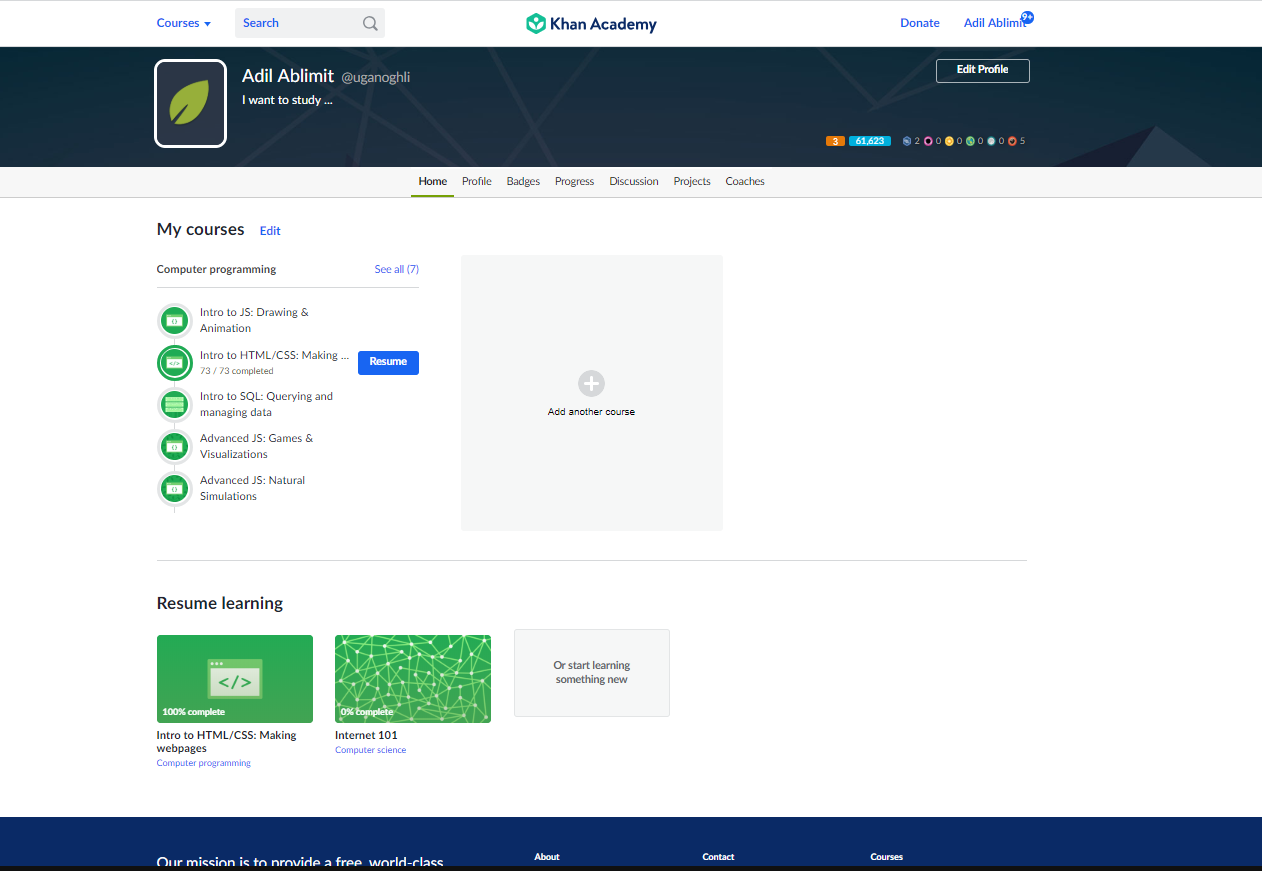Click the Khan Academy logo
The image size is (1262, 871).
tap(591, 23)
